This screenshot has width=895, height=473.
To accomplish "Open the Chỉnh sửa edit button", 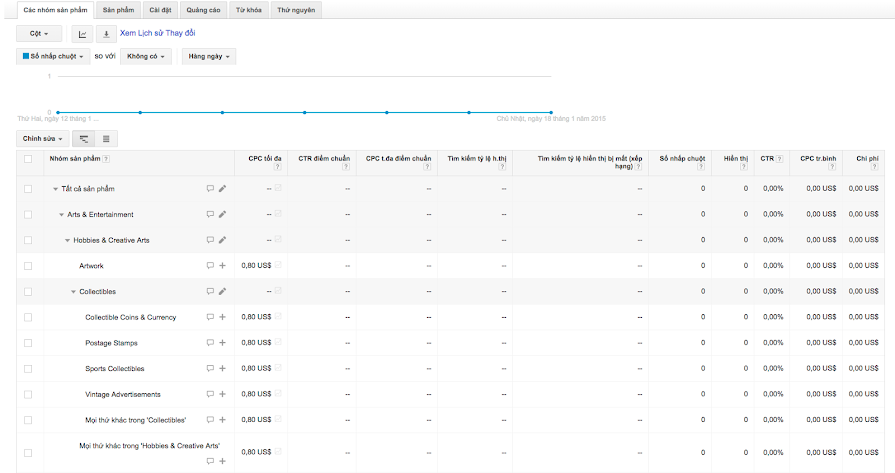I will coord(43,138).
